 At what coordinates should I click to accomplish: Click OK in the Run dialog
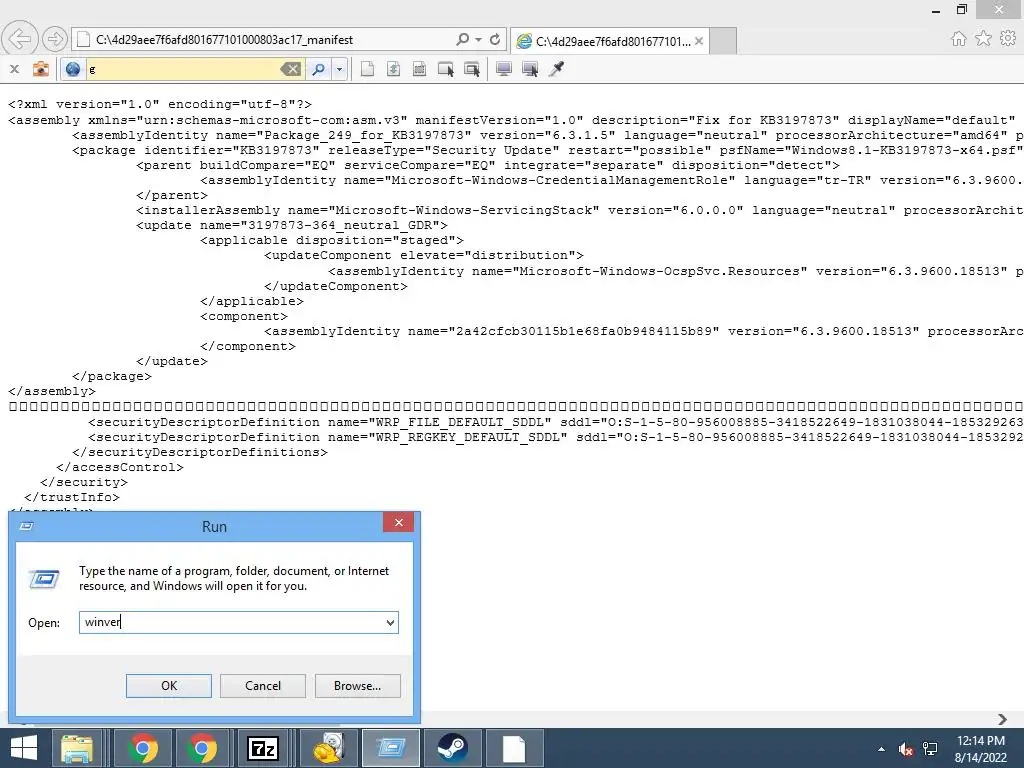point(168,686)
